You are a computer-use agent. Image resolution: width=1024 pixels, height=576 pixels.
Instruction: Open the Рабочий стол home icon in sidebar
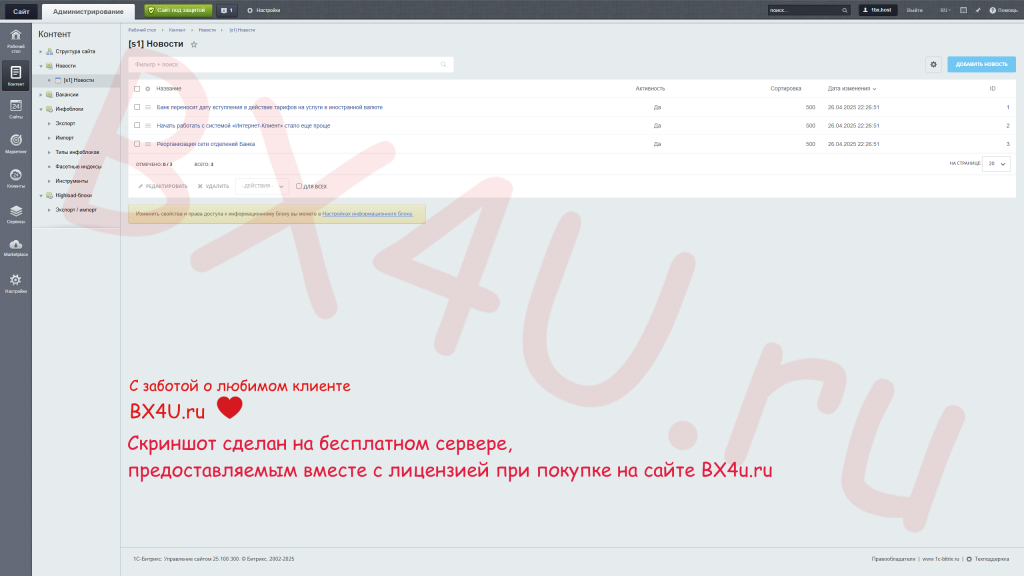tap(16, 35)
